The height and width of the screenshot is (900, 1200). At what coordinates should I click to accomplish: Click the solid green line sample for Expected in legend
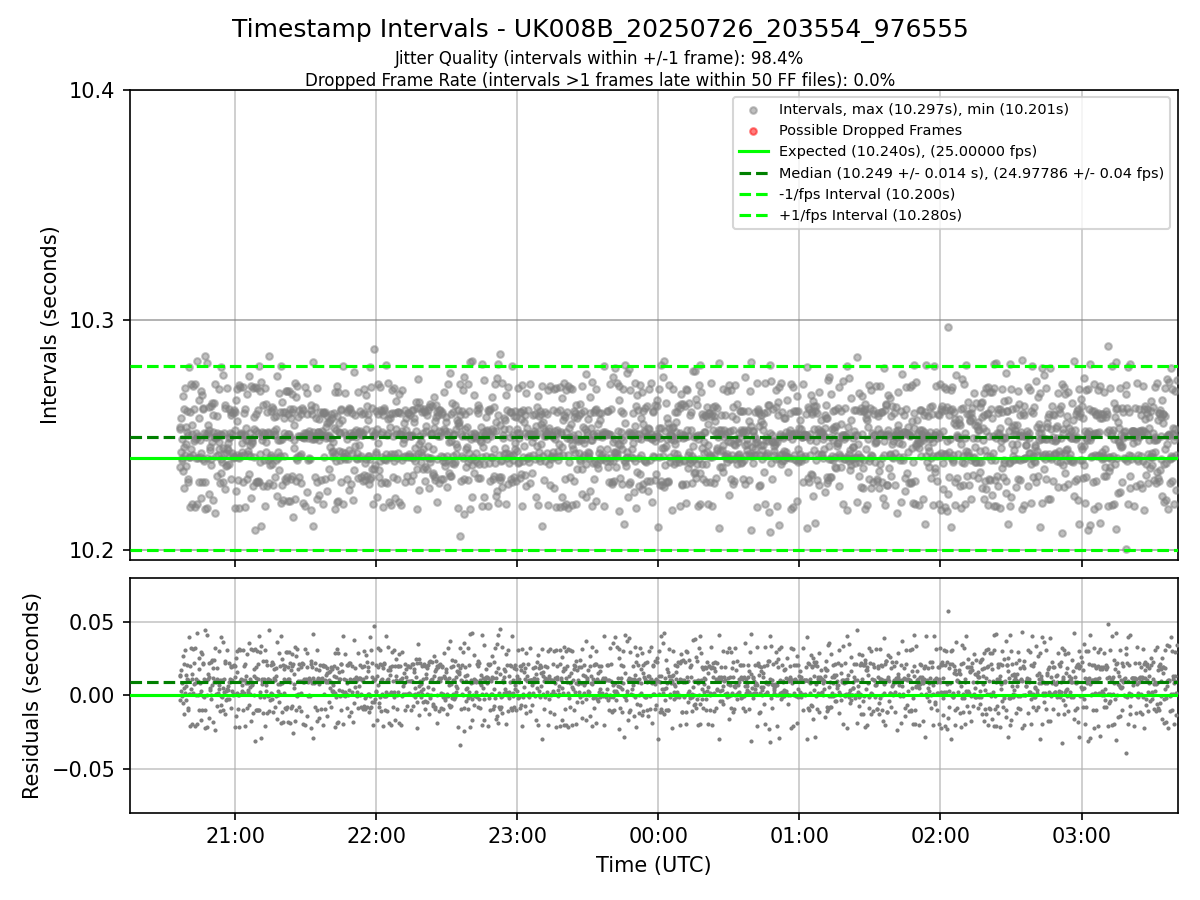(x=754, y=152)
